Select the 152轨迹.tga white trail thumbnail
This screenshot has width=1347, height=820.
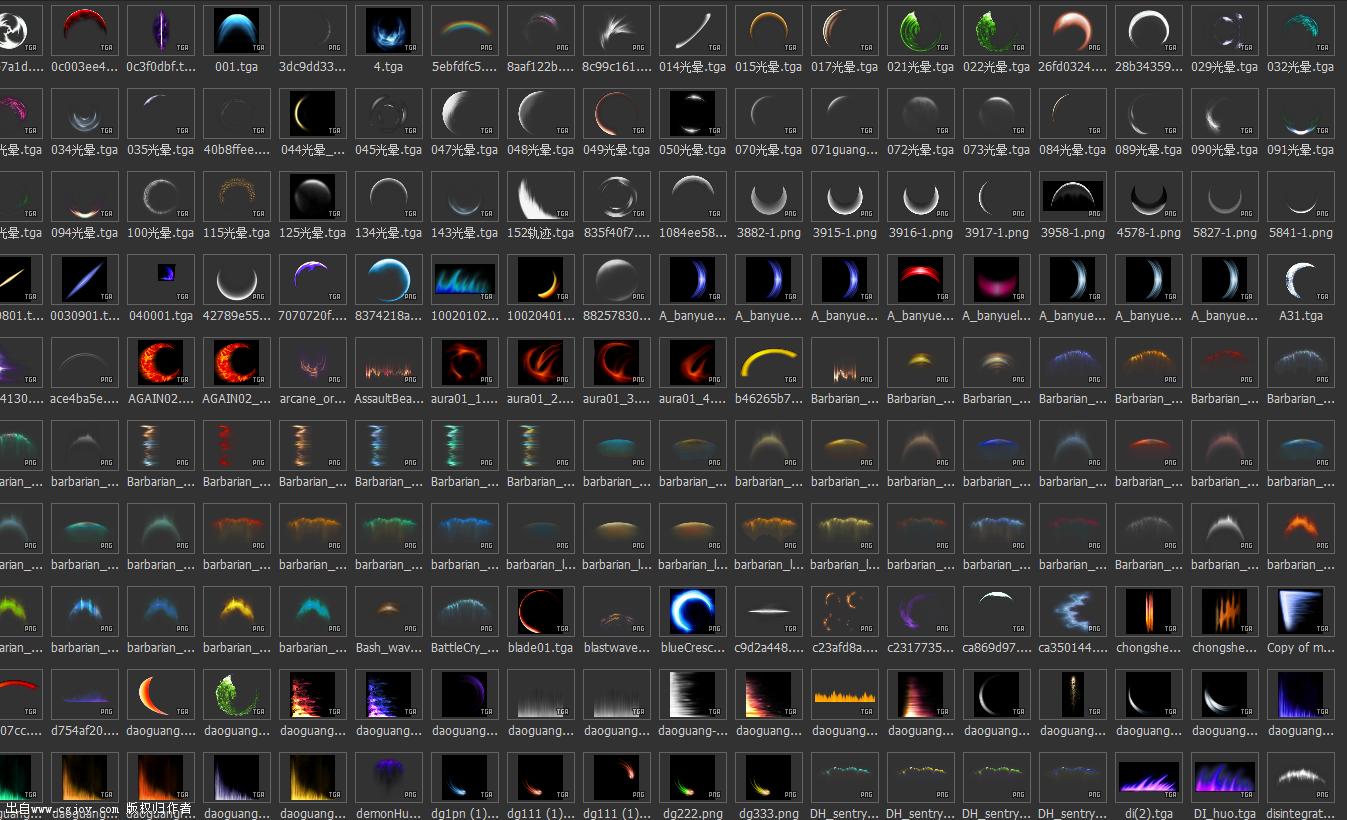(x=541, y=196)
